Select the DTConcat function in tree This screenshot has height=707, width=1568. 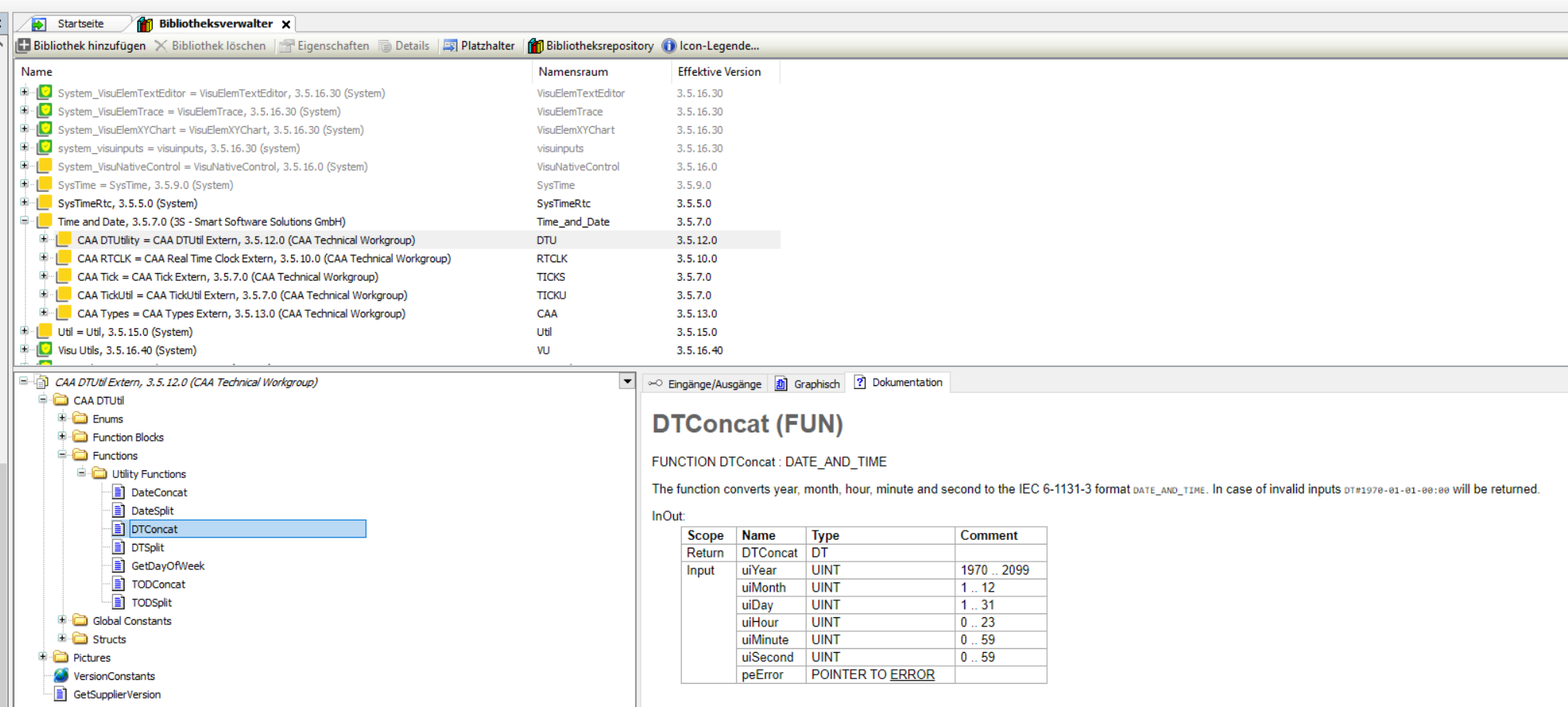pos(248,529)
